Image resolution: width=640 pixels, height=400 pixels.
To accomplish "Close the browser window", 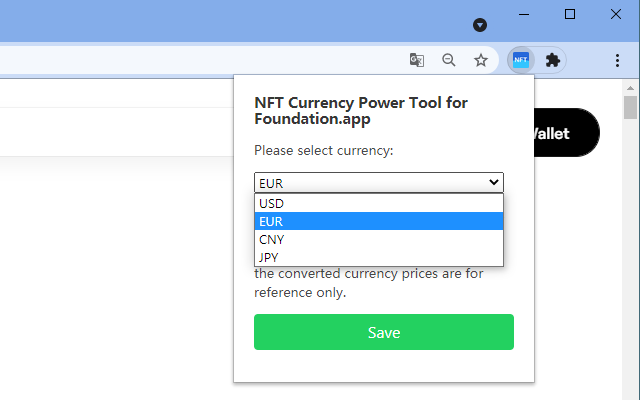I will pyautogui.click(x=616, y=14).
